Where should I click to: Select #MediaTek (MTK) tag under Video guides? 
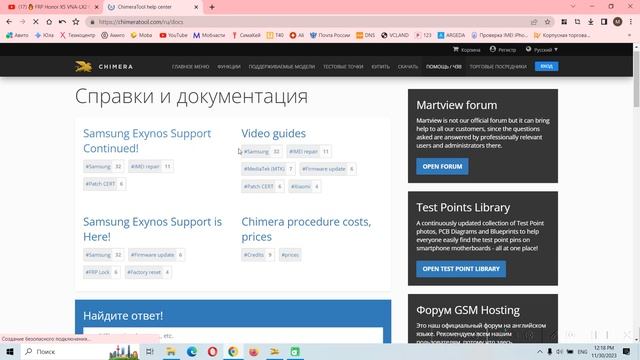point(268,169)
